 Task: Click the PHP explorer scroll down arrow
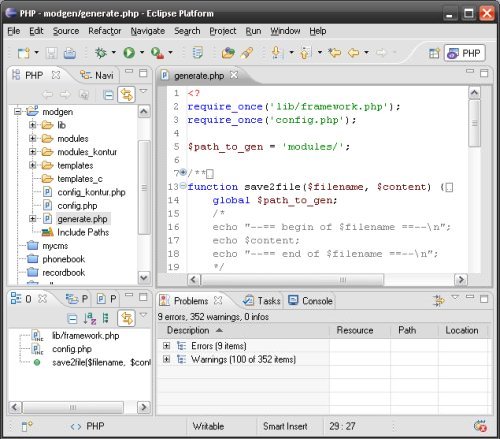(x=144, y=278)
